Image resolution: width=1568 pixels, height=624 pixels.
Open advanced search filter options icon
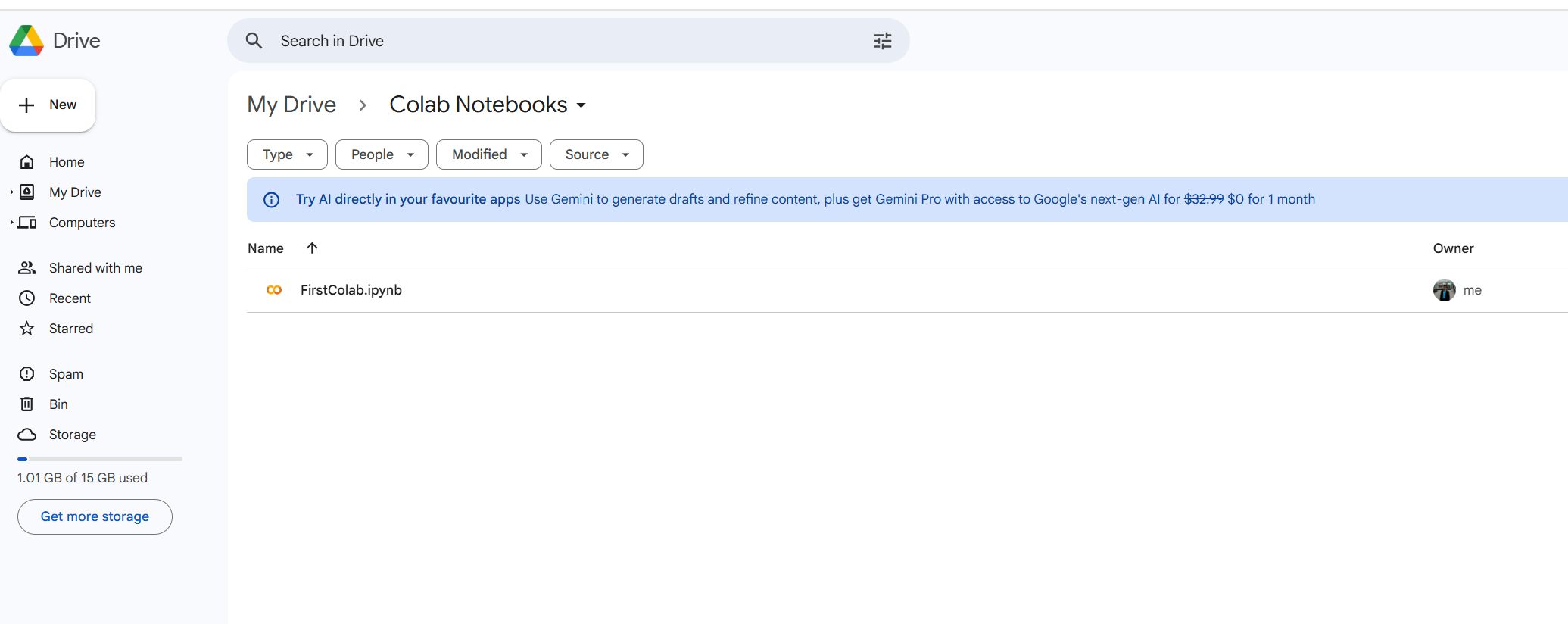(883, 41)
